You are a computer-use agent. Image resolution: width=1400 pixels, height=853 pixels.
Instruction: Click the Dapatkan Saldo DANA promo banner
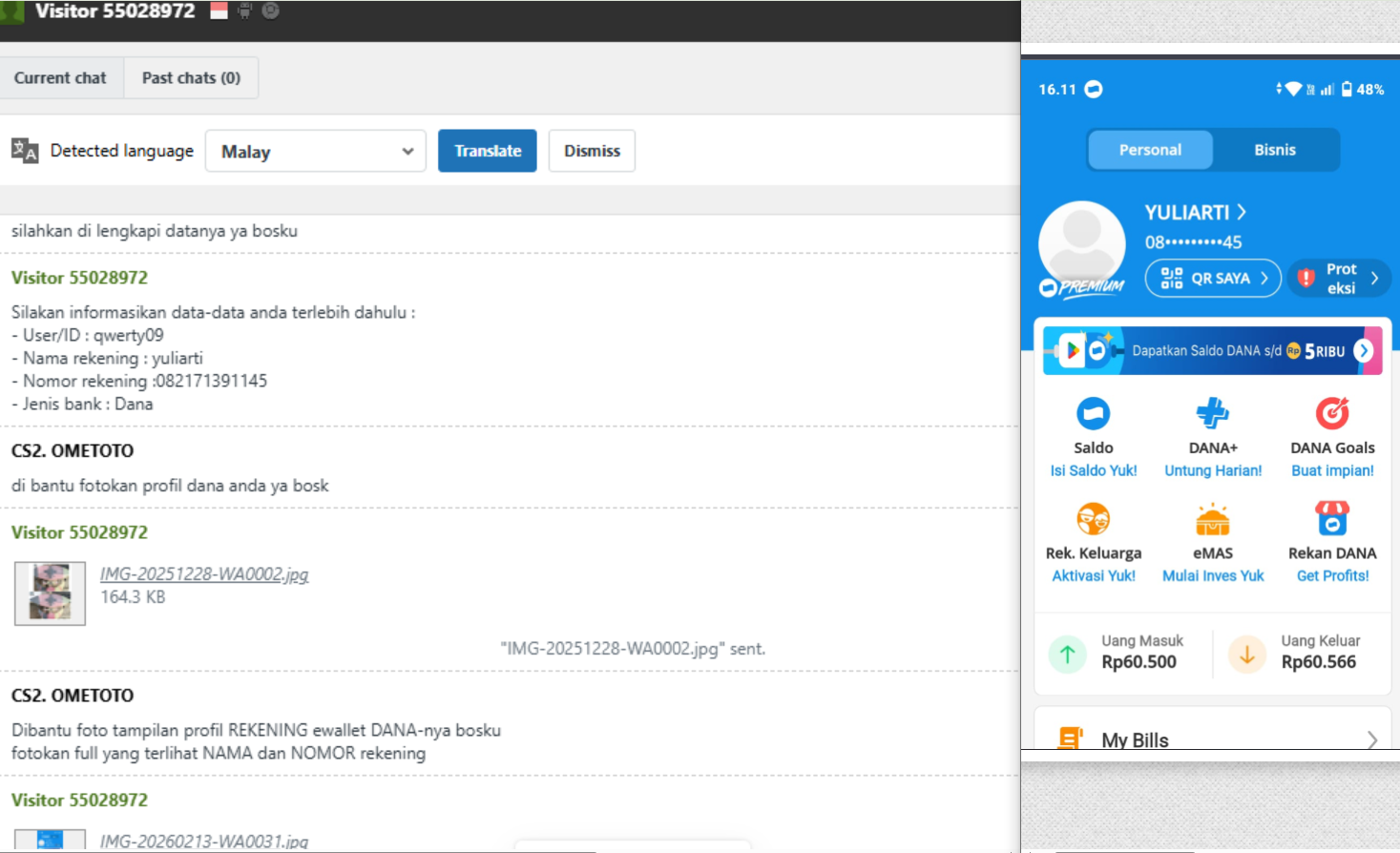point(1213,351)
